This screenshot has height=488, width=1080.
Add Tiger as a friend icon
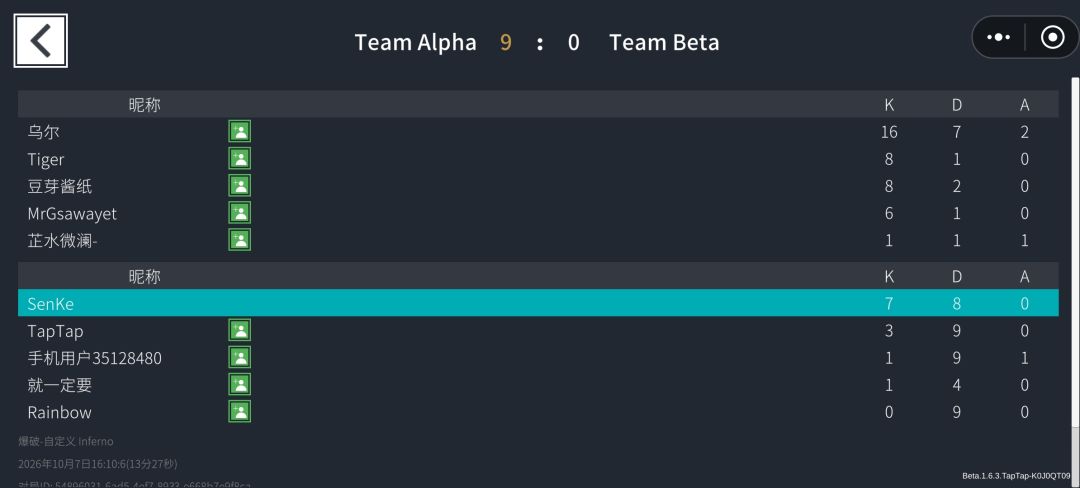tap(240, 159)
